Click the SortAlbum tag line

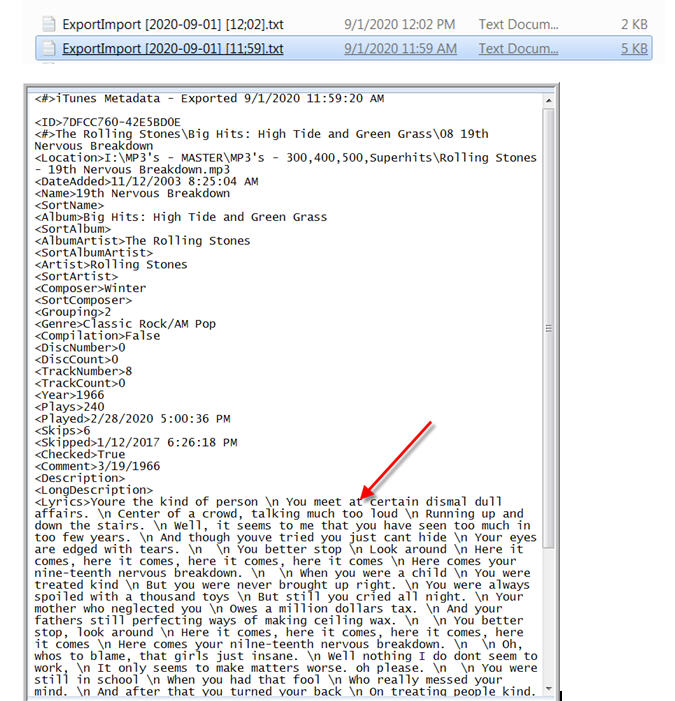73,229
